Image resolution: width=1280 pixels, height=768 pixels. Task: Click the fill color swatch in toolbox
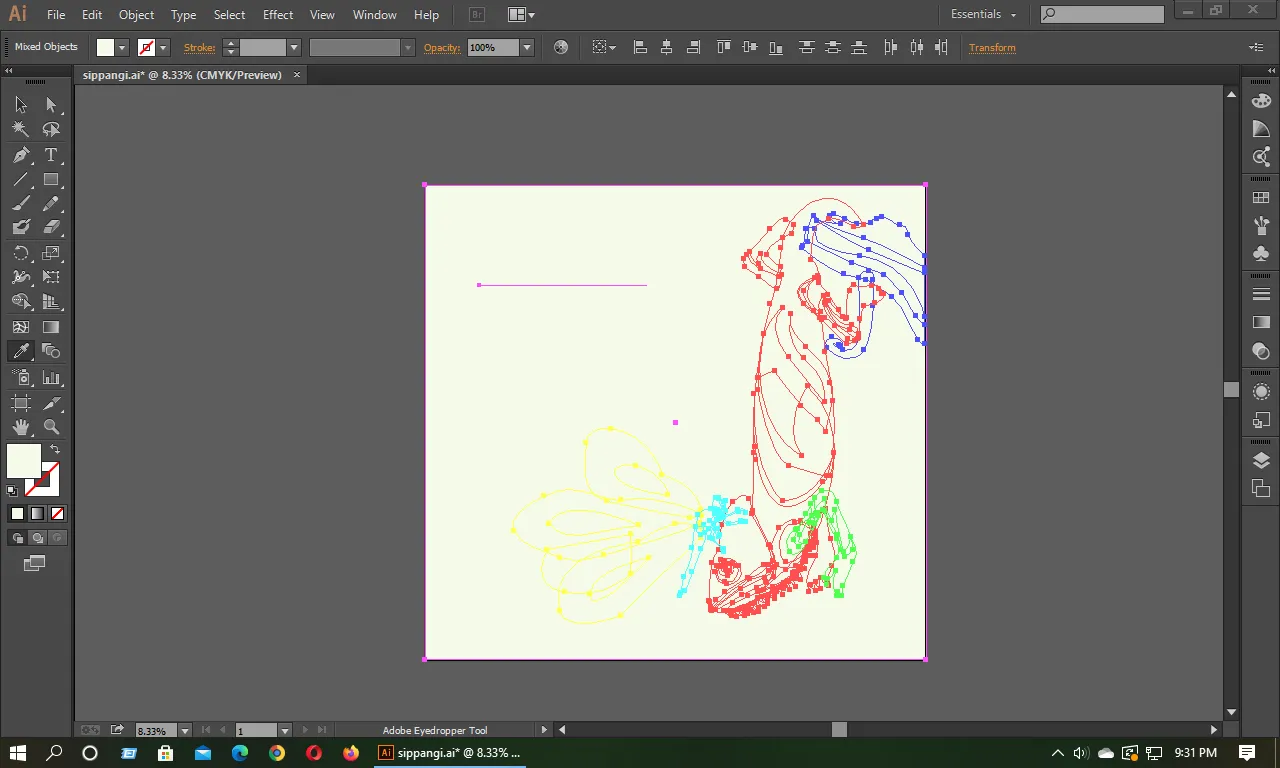24,461
